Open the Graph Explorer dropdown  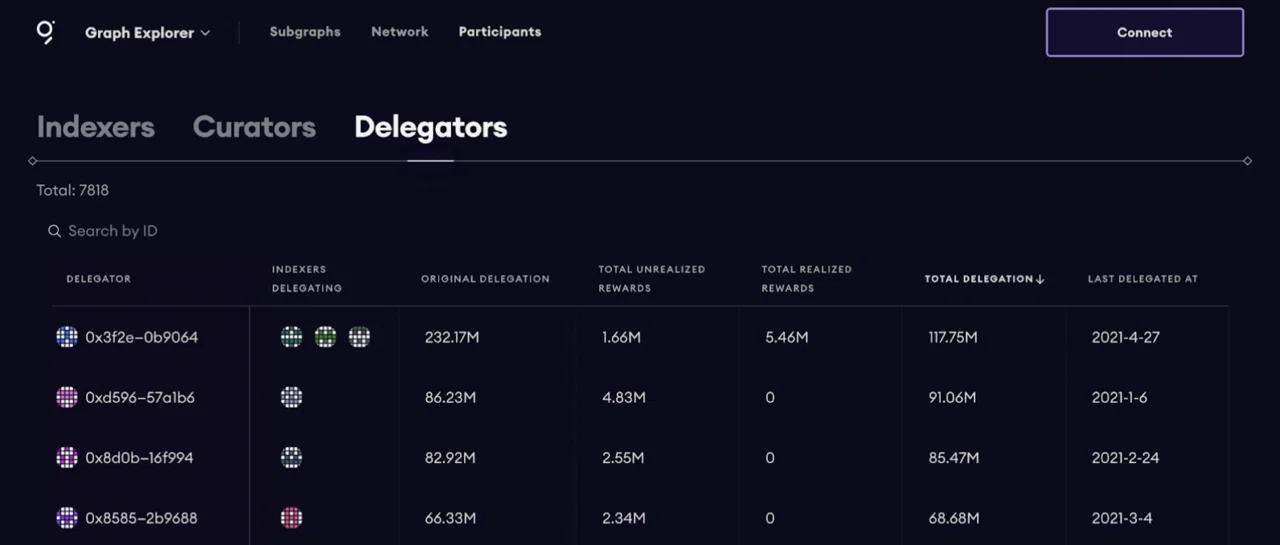(147, 33)
